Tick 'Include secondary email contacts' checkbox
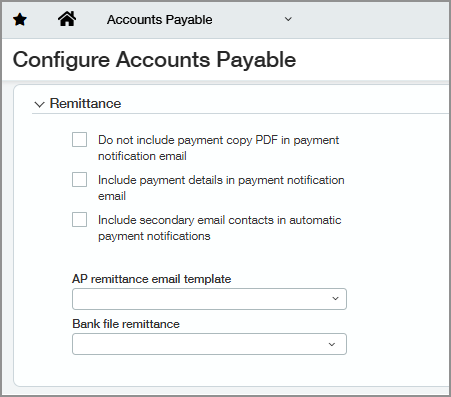The image size is (451, 397). click(79, 219)
